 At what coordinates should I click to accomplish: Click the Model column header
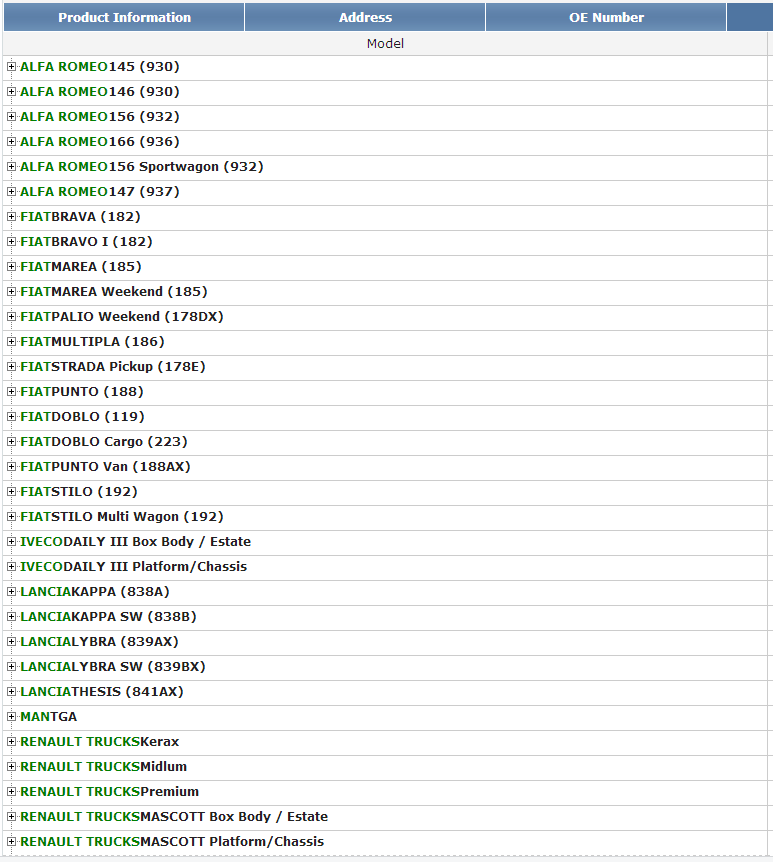tap(385, 43)
